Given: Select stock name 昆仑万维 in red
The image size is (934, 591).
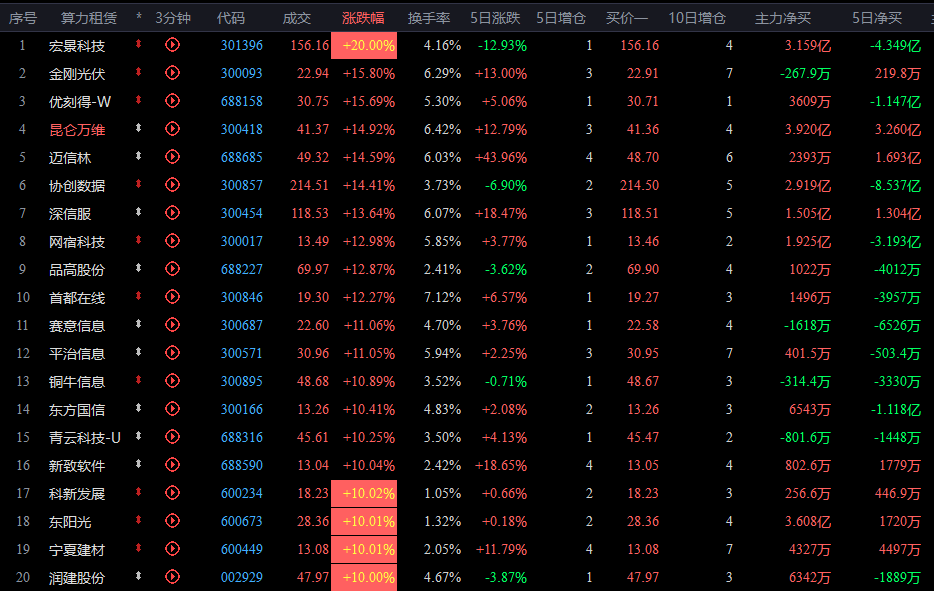Looking at the screenshot, I should [77, 130].
